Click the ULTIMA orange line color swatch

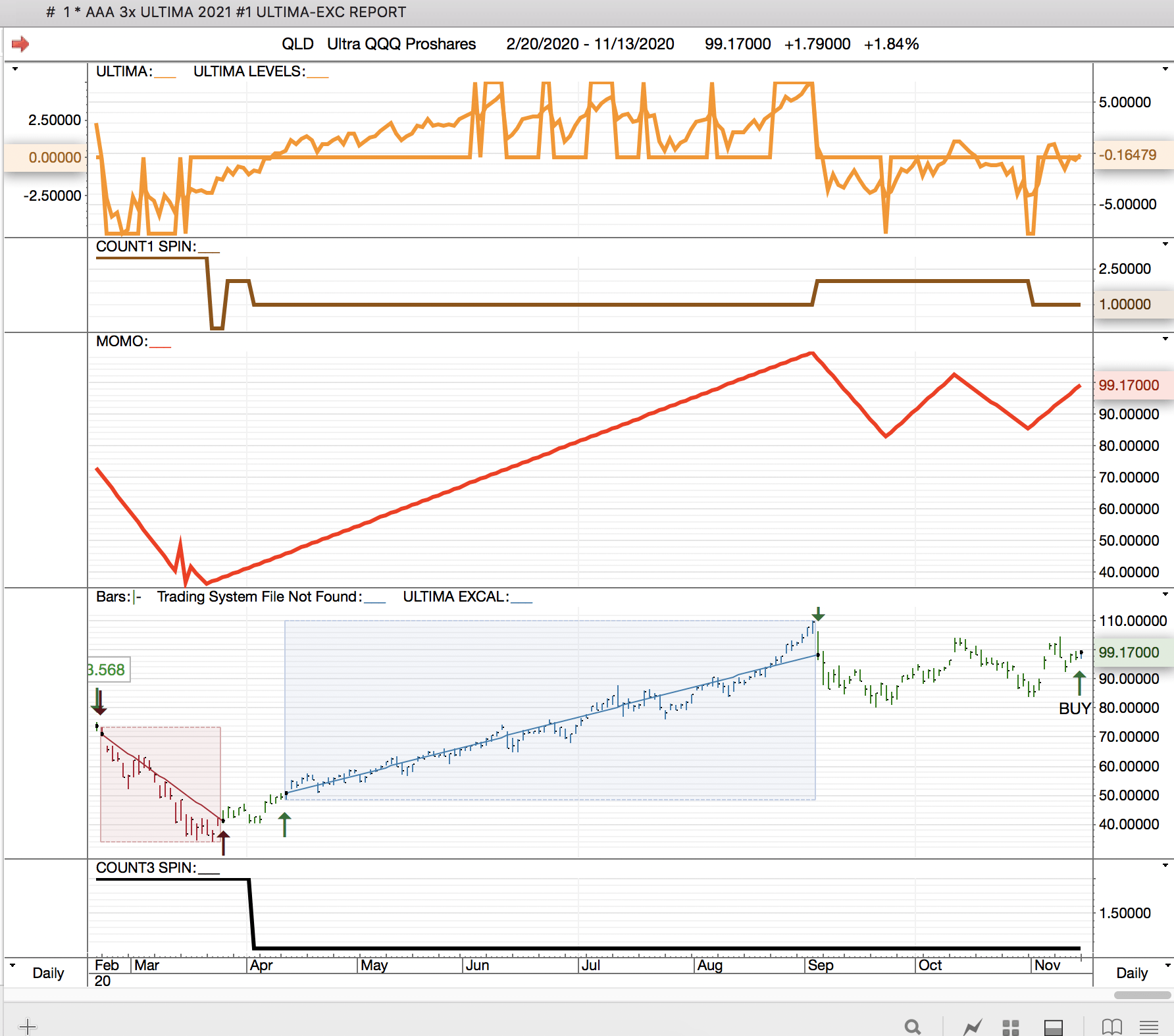[x=165, y=76]
